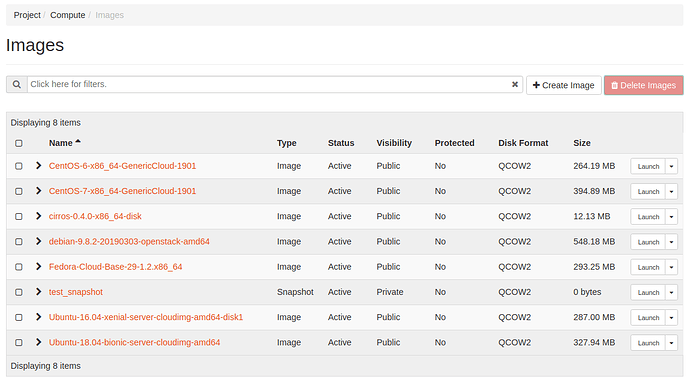The width and height of the screenshot is (690, 378).
Task: Check the test_snapshot row checkbox
Action: (x=18, y=292)
